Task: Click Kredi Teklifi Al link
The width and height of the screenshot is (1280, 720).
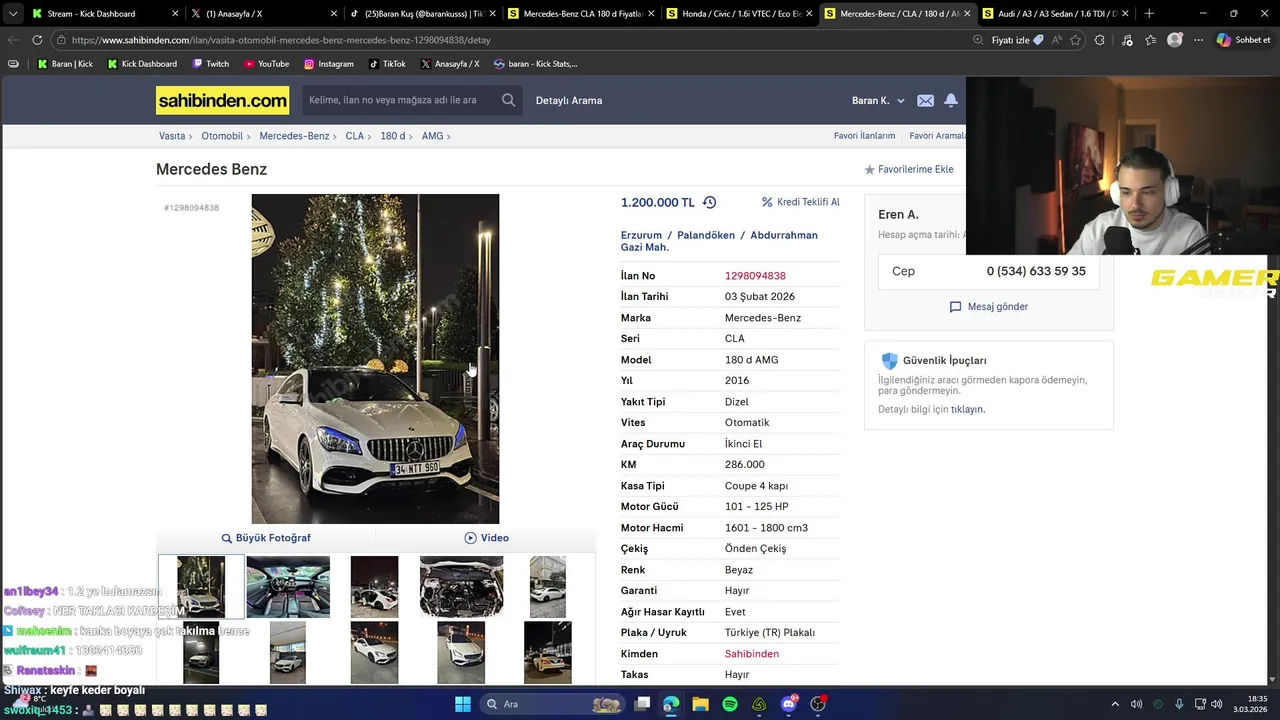Action: coord(801,202)
